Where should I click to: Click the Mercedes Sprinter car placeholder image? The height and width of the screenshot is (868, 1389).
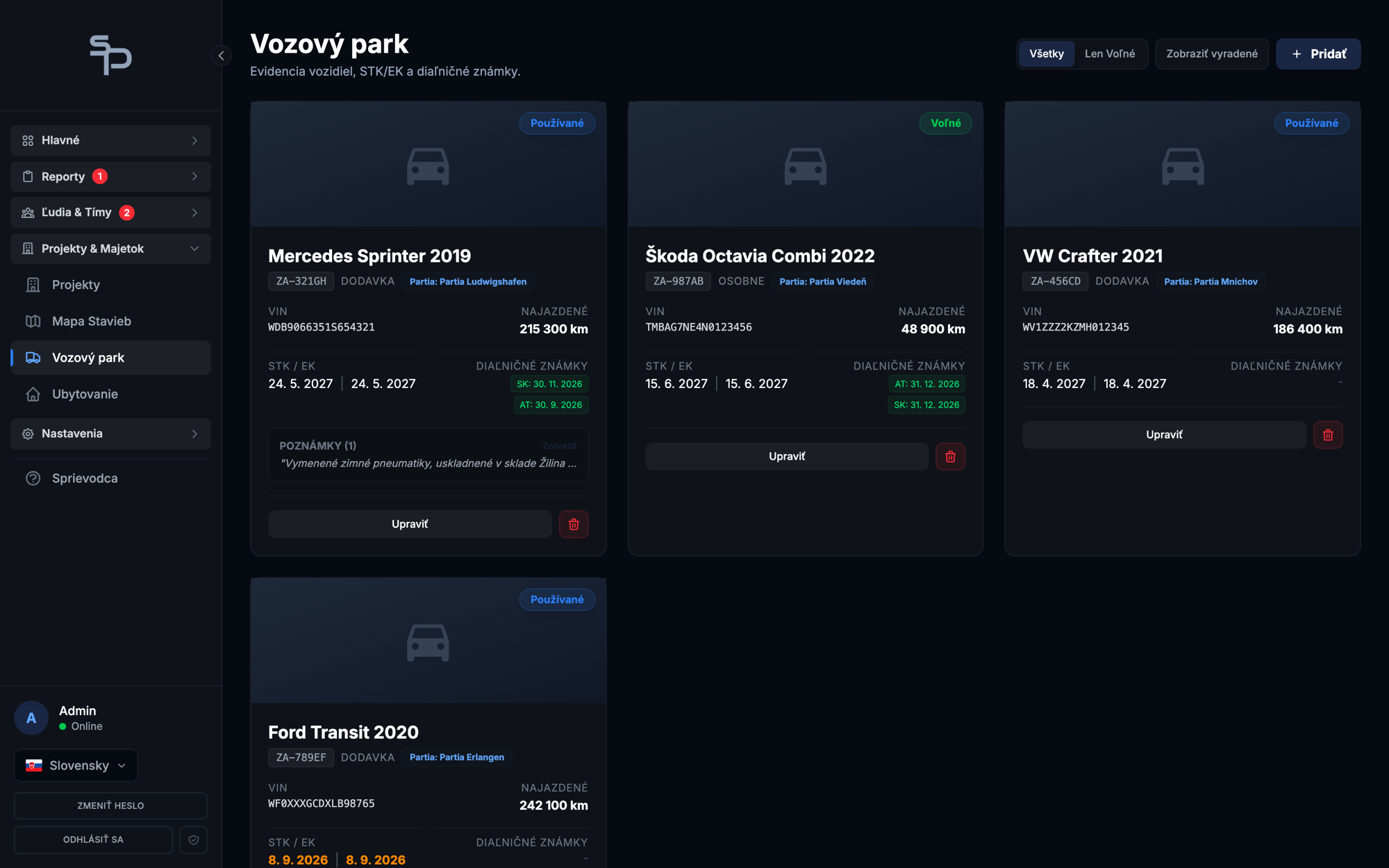(428, 166)
